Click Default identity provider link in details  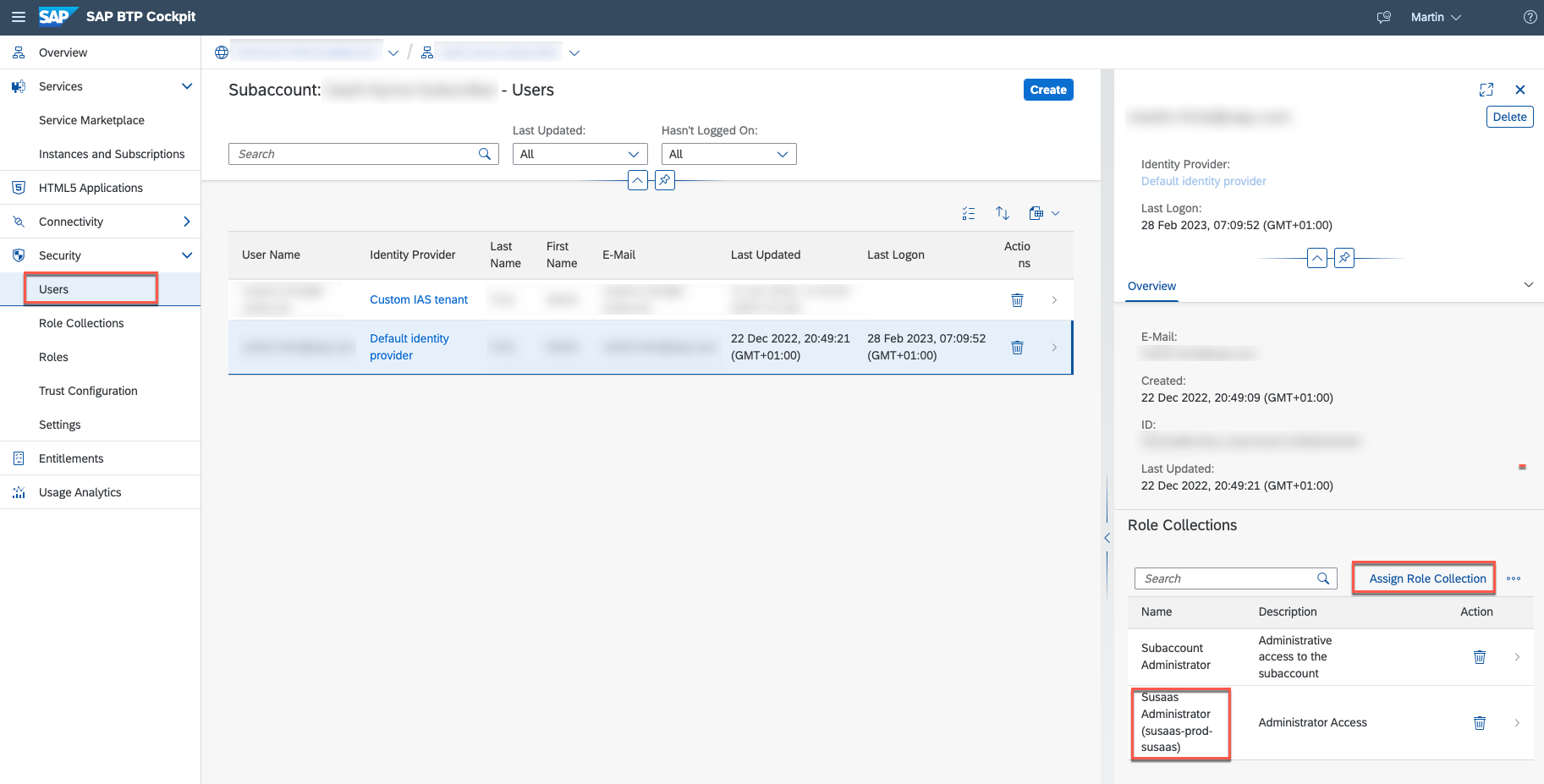pyautogui.click(x=1204, y=181)
